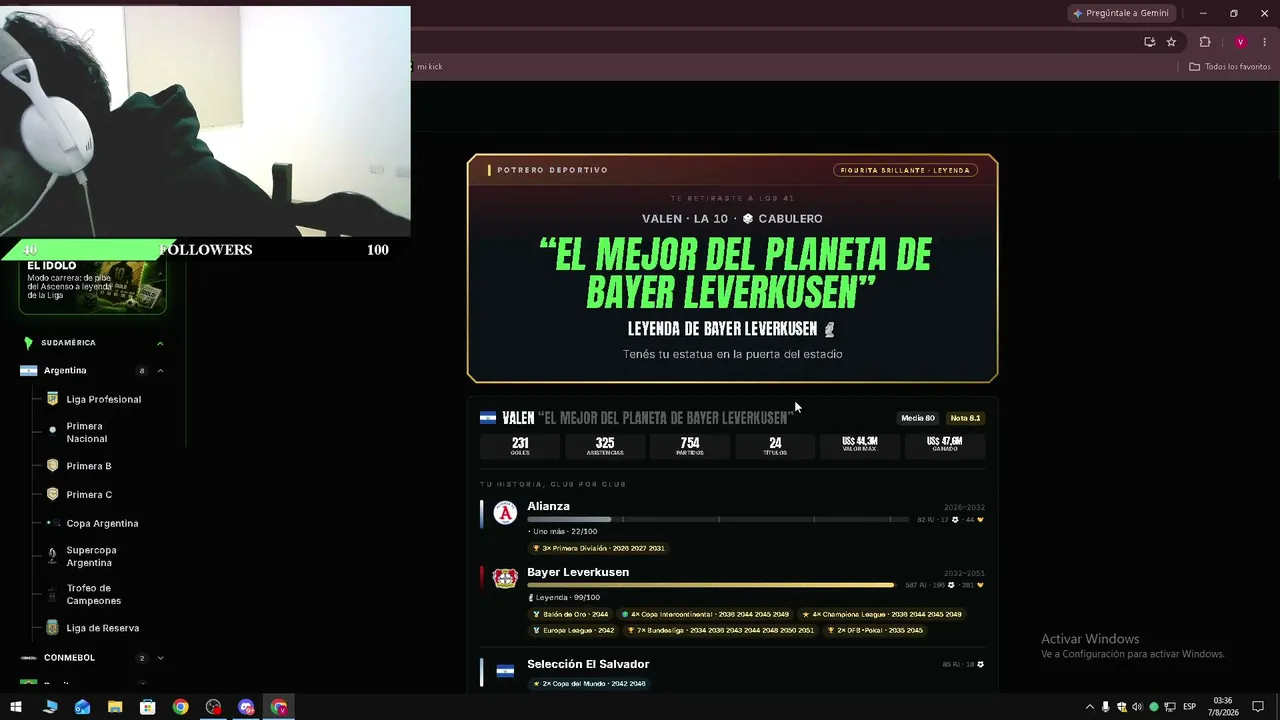Image resolution: width=1280 pixels, height=720 pixels.
Task: Select the Primera B badge icon
Action: (53, 466)
